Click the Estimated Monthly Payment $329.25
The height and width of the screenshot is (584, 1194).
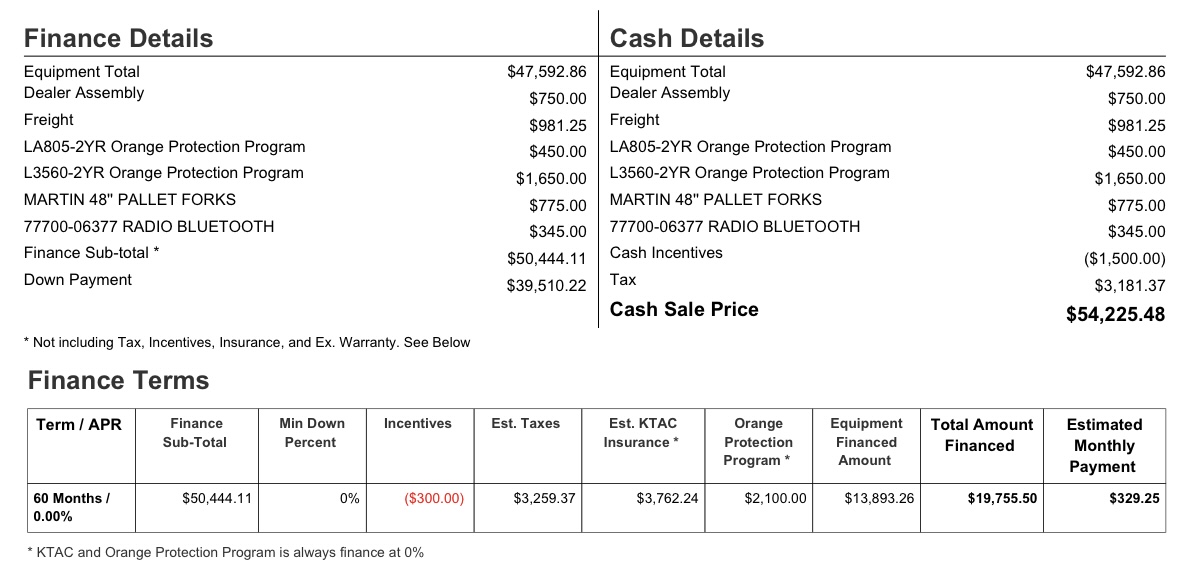pyautogui.click(x=1135, y=499)
